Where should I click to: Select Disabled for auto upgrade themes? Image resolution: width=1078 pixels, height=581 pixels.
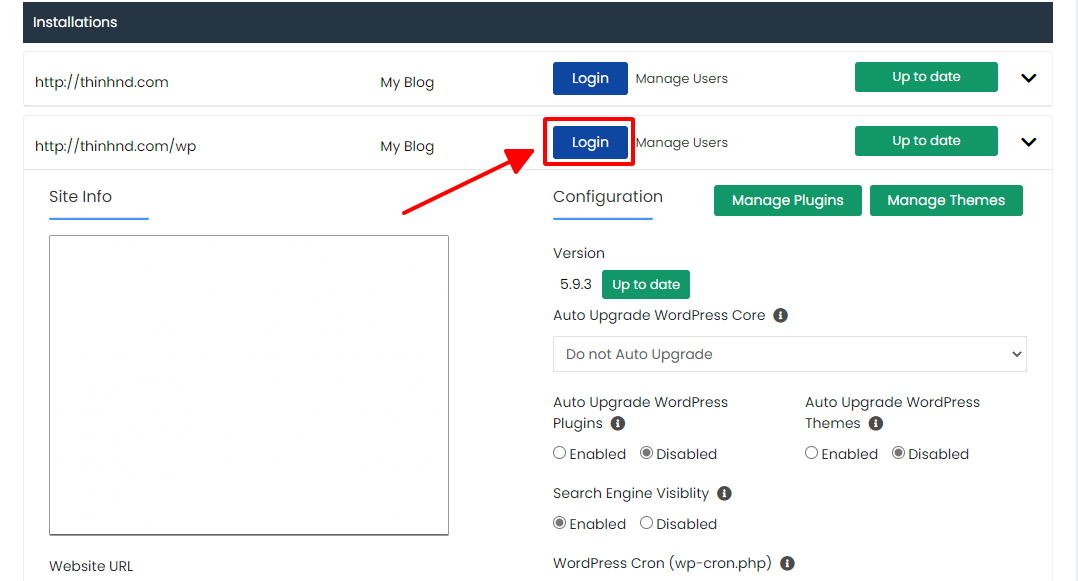(x=899, y=453)
